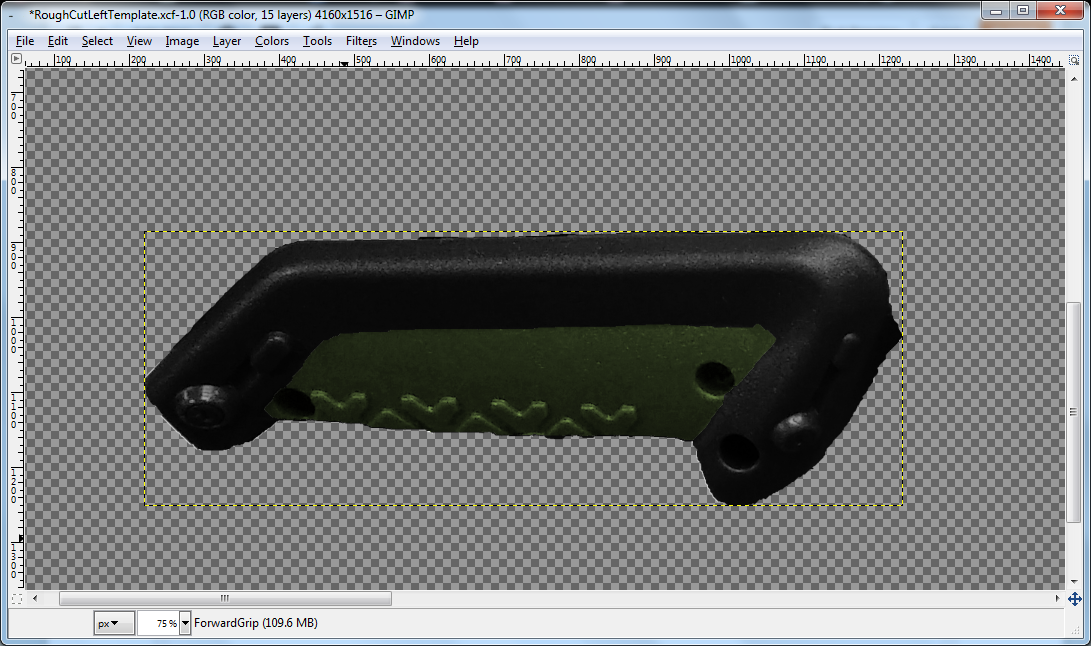The width and height of the screenshot is (1091, 646).
Task: Click the 75% zoom input field
Action: (x=160, y=622)
